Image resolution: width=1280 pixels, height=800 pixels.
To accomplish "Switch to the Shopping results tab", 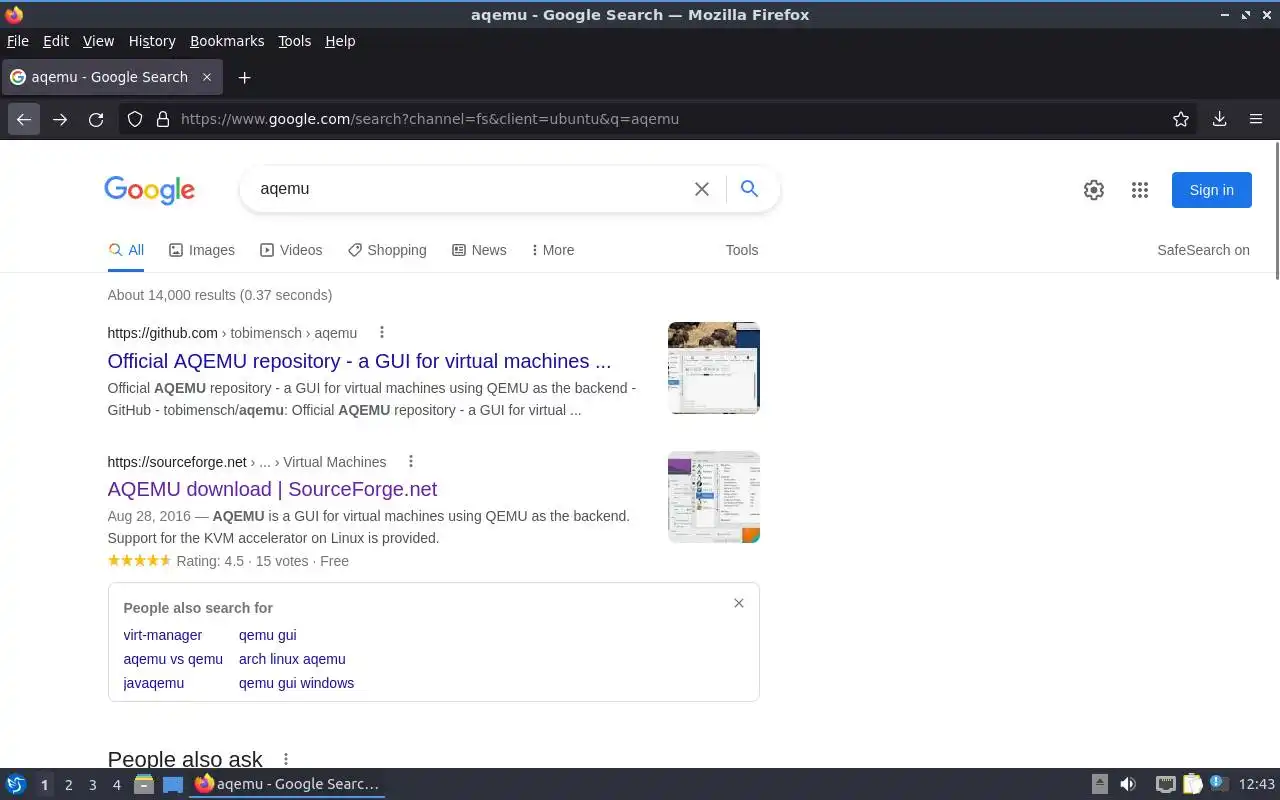I will point(387,250).
